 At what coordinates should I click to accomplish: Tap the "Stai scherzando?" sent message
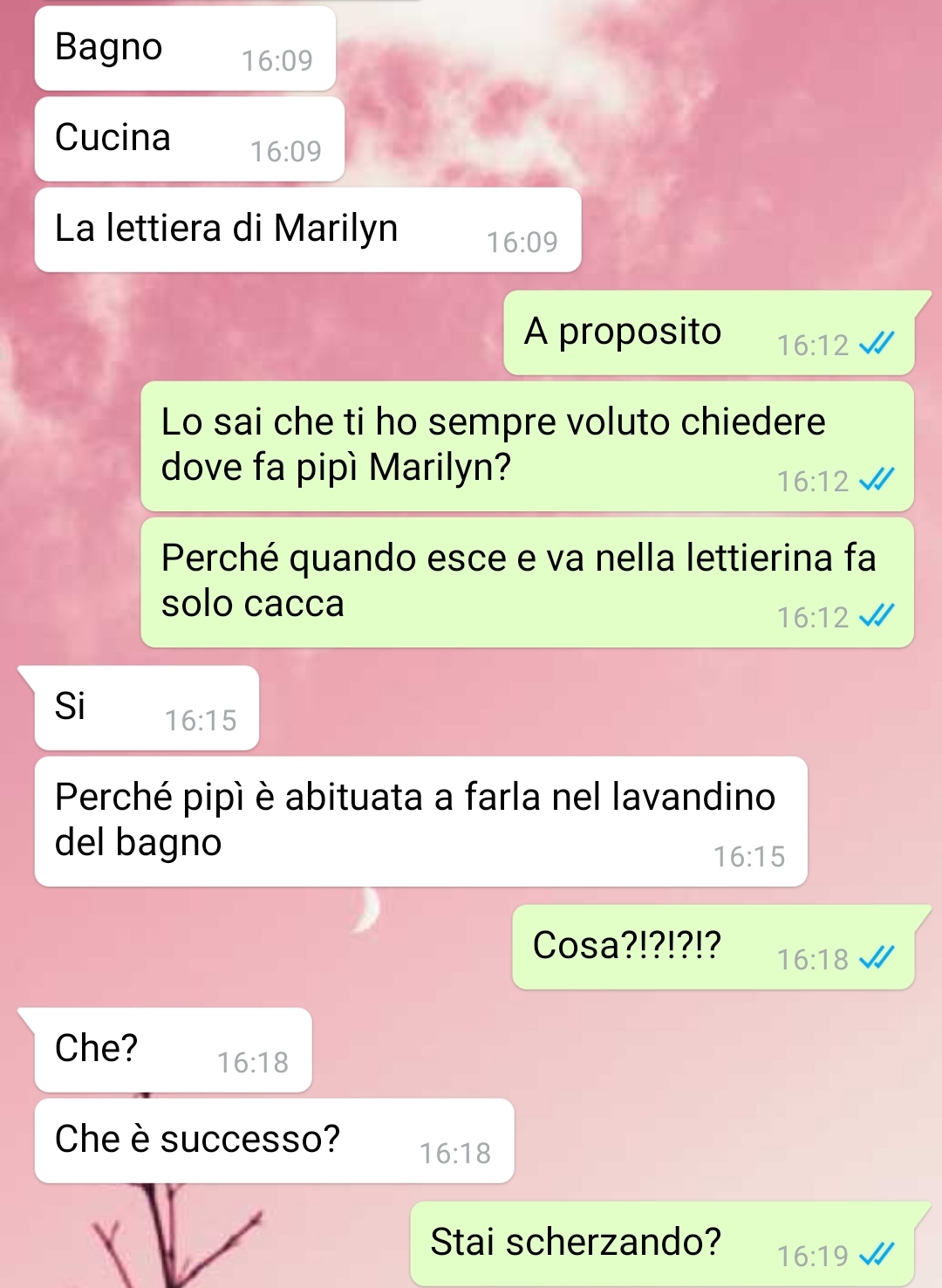point(663,1243)
